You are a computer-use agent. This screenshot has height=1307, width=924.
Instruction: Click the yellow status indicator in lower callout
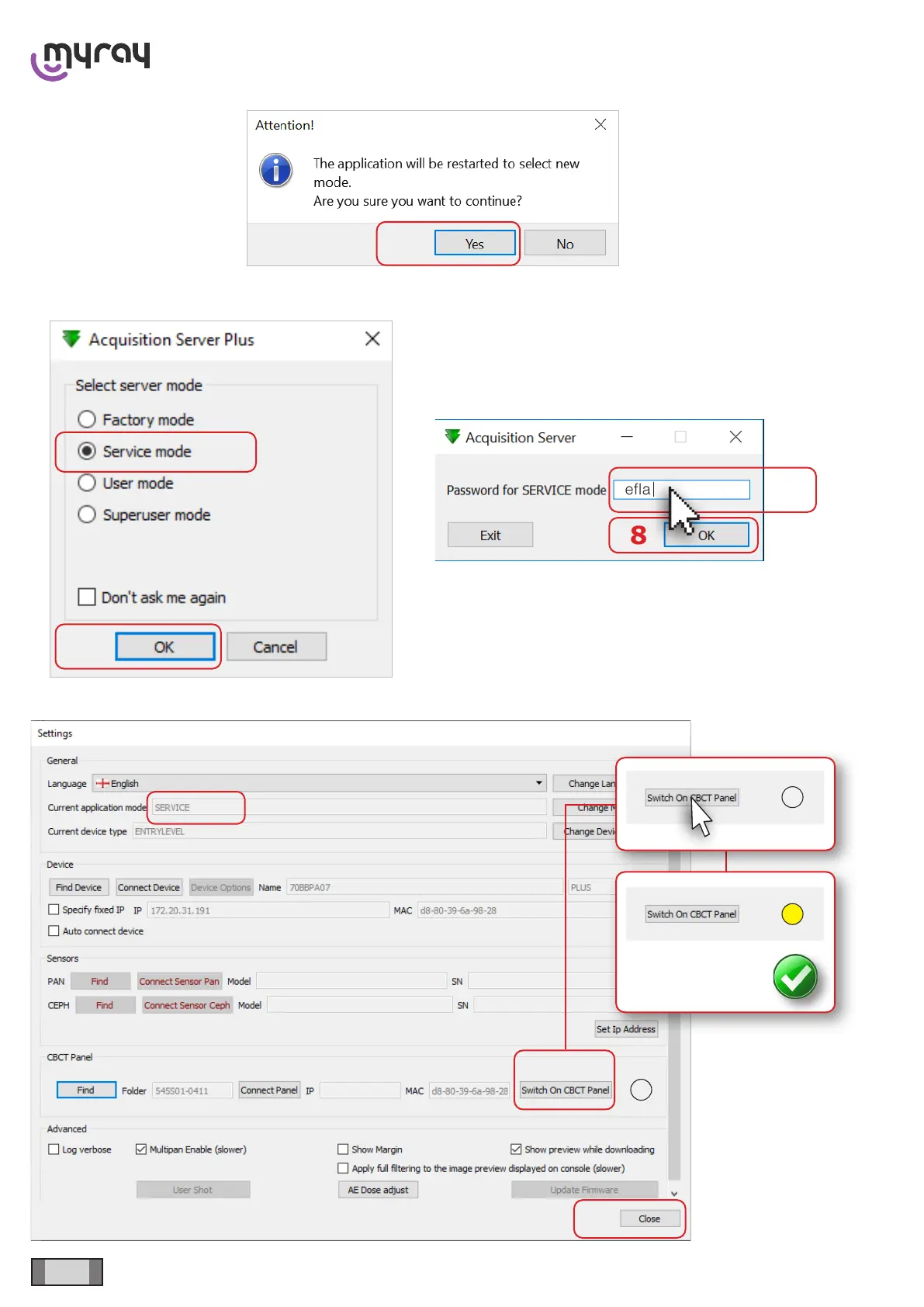[x=792, y=914]
